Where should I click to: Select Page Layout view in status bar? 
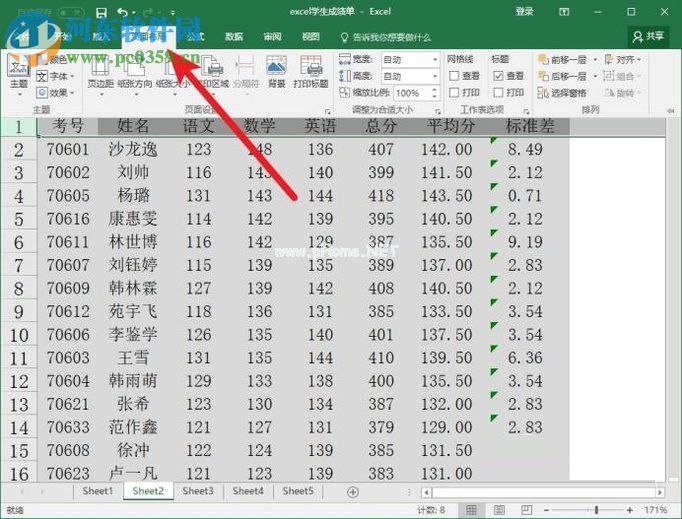pyautogui.click(x=499, y=510)
